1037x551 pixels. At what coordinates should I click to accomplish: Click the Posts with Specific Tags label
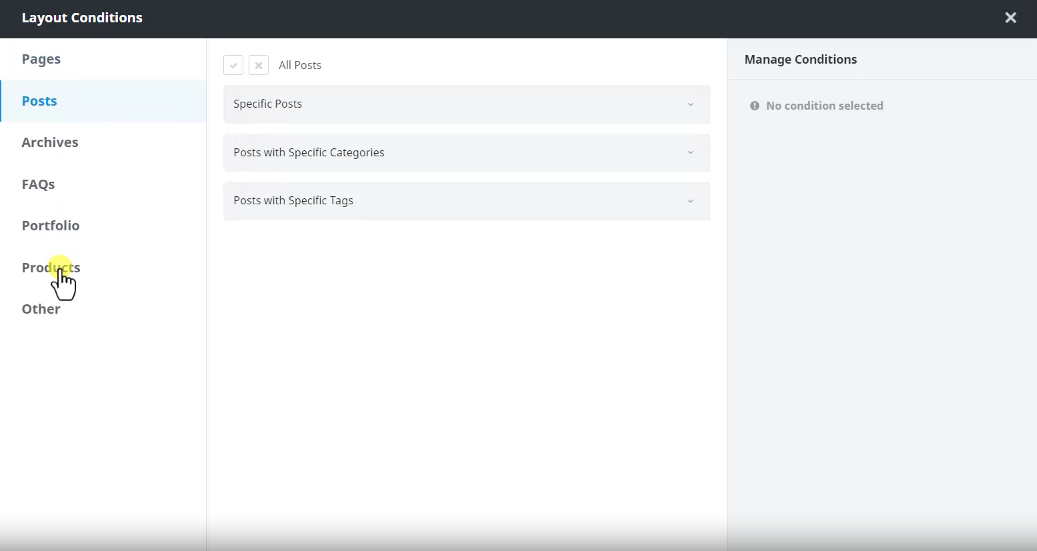[293, 201]
